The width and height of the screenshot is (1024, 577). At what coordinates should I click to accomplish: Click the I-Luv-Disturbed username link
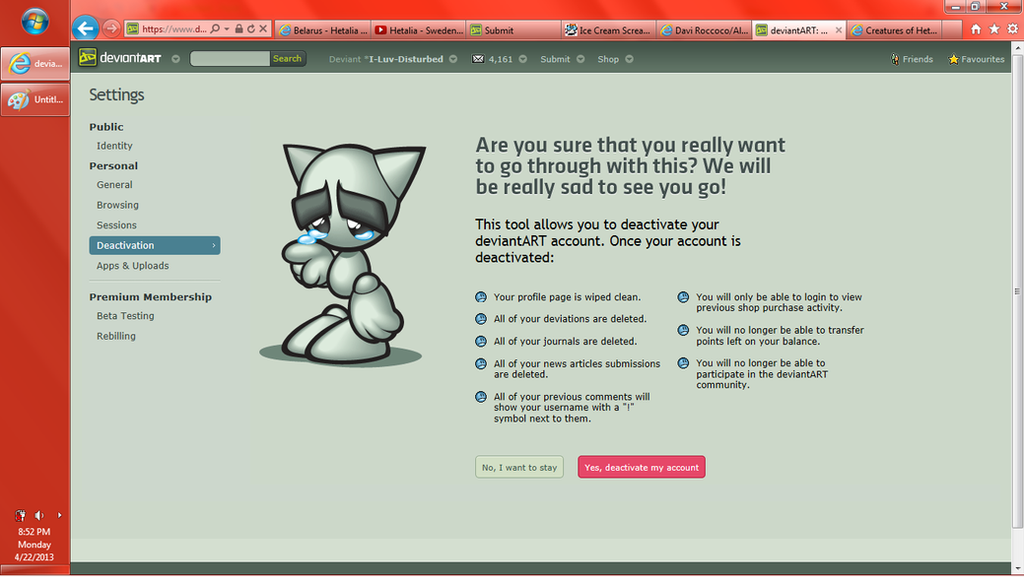(x=406, y=59)
